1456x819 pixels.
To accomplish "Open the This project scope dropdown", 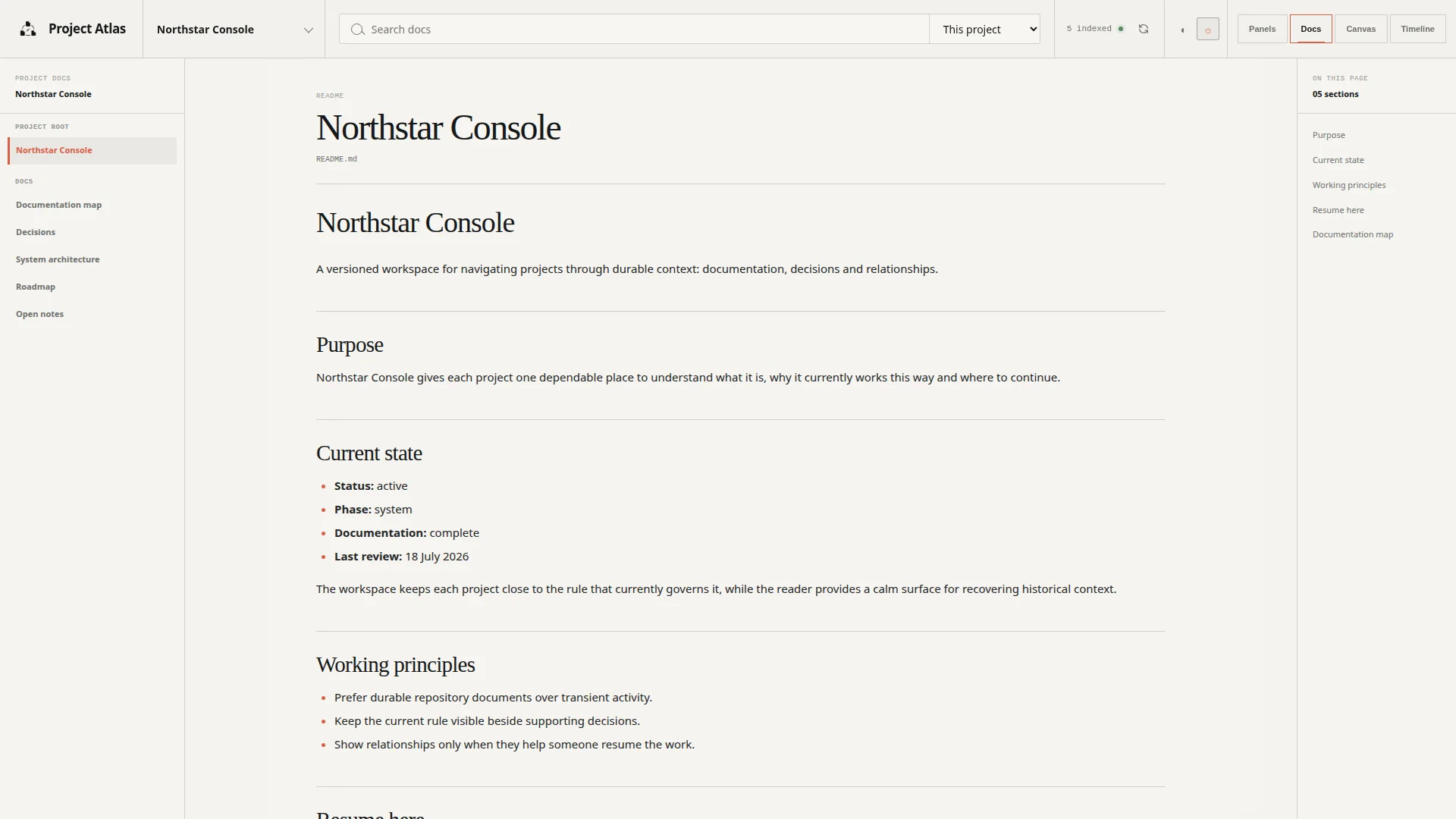I will tap(984, 30).
